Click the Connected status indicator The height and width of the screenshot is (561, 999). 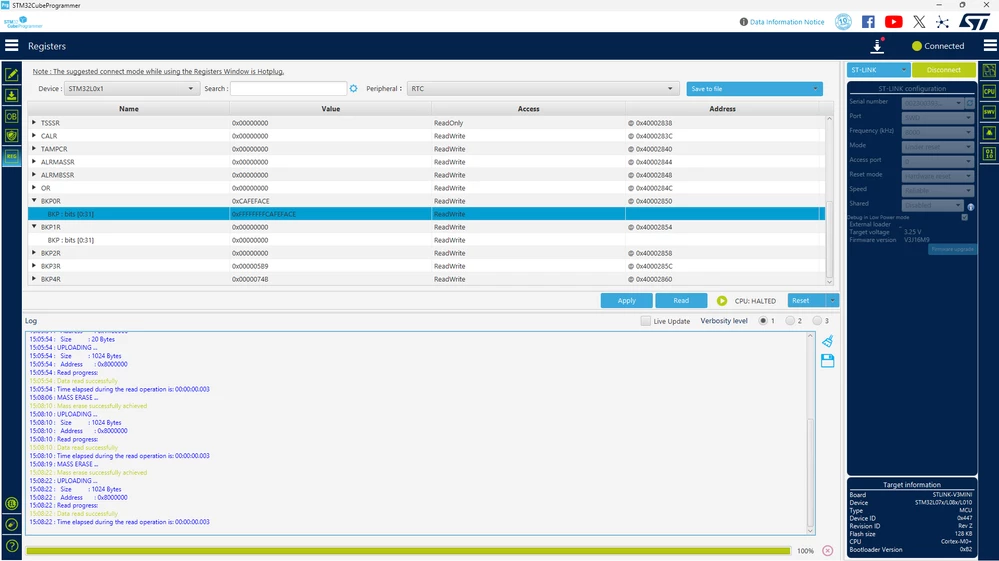[x=938, y=46]
